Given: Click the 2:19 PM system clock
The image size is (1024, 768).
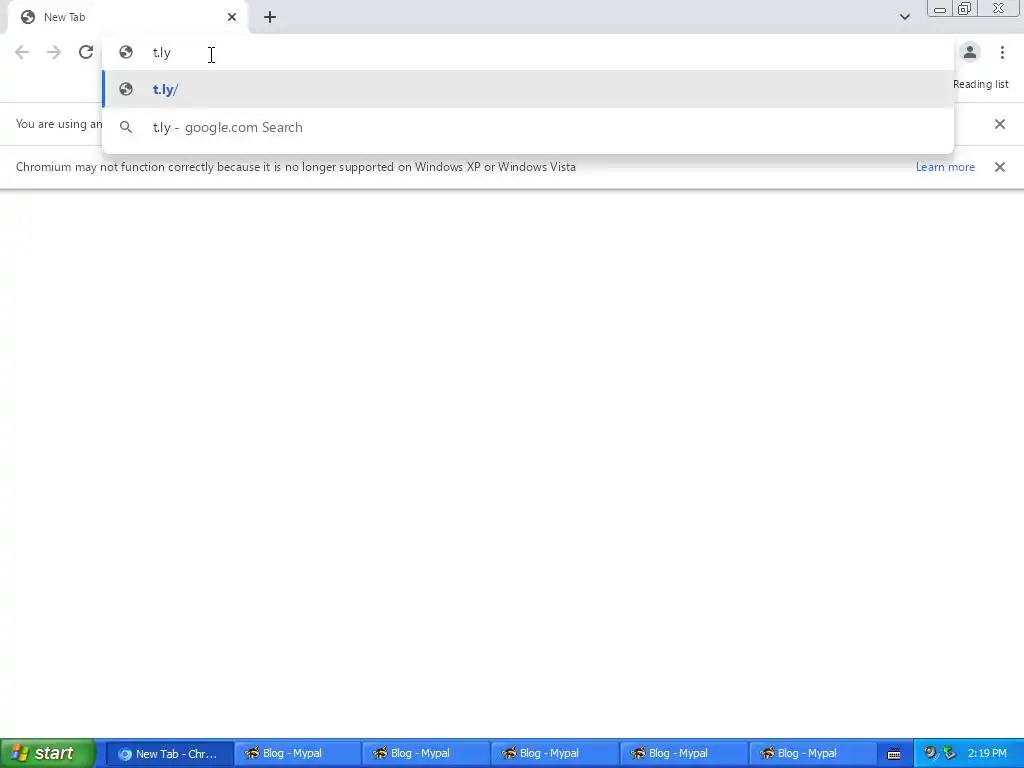Looking at the screenshot, I should [987, 754].
